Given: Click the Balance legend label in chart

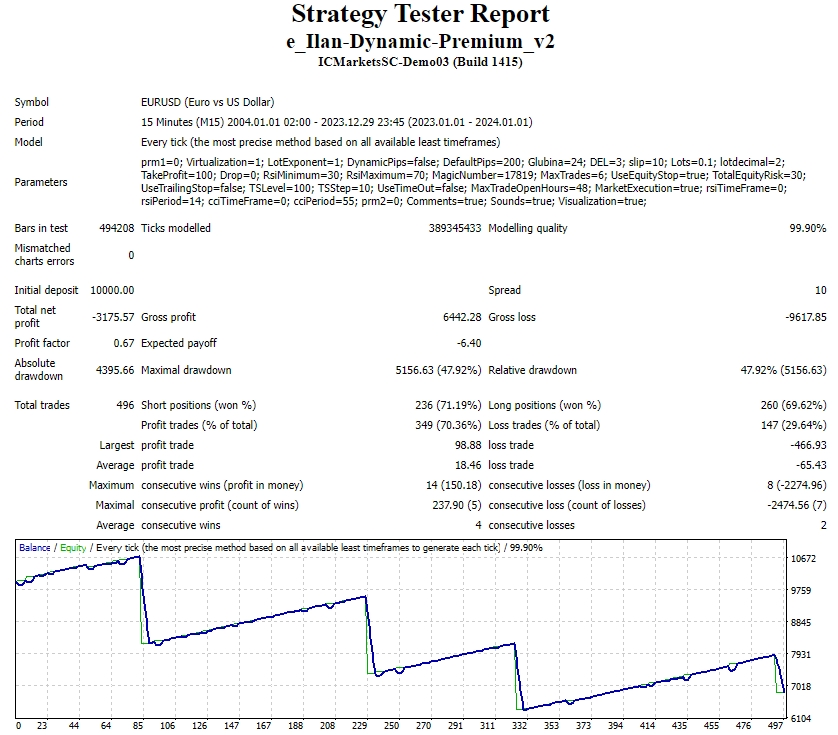Looking at the screenshot, I should tap(35, 548).
